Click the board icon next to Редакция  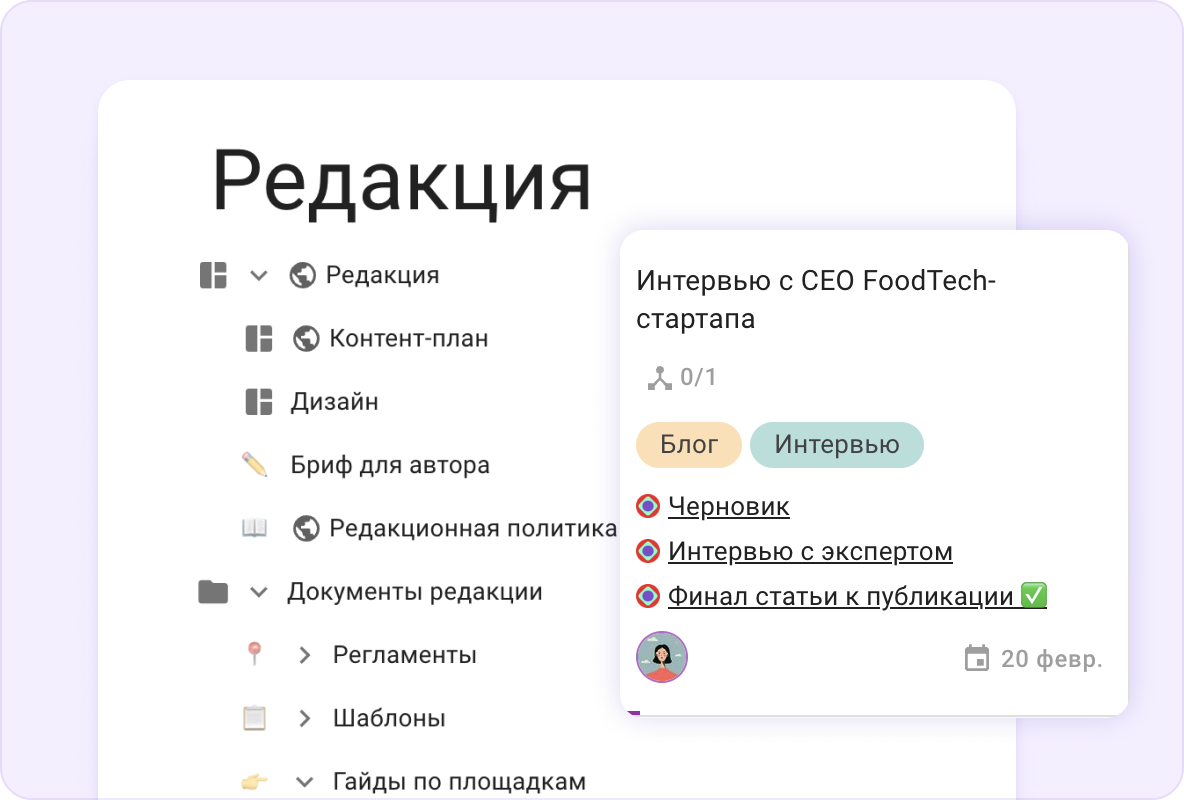click(213, 275)
